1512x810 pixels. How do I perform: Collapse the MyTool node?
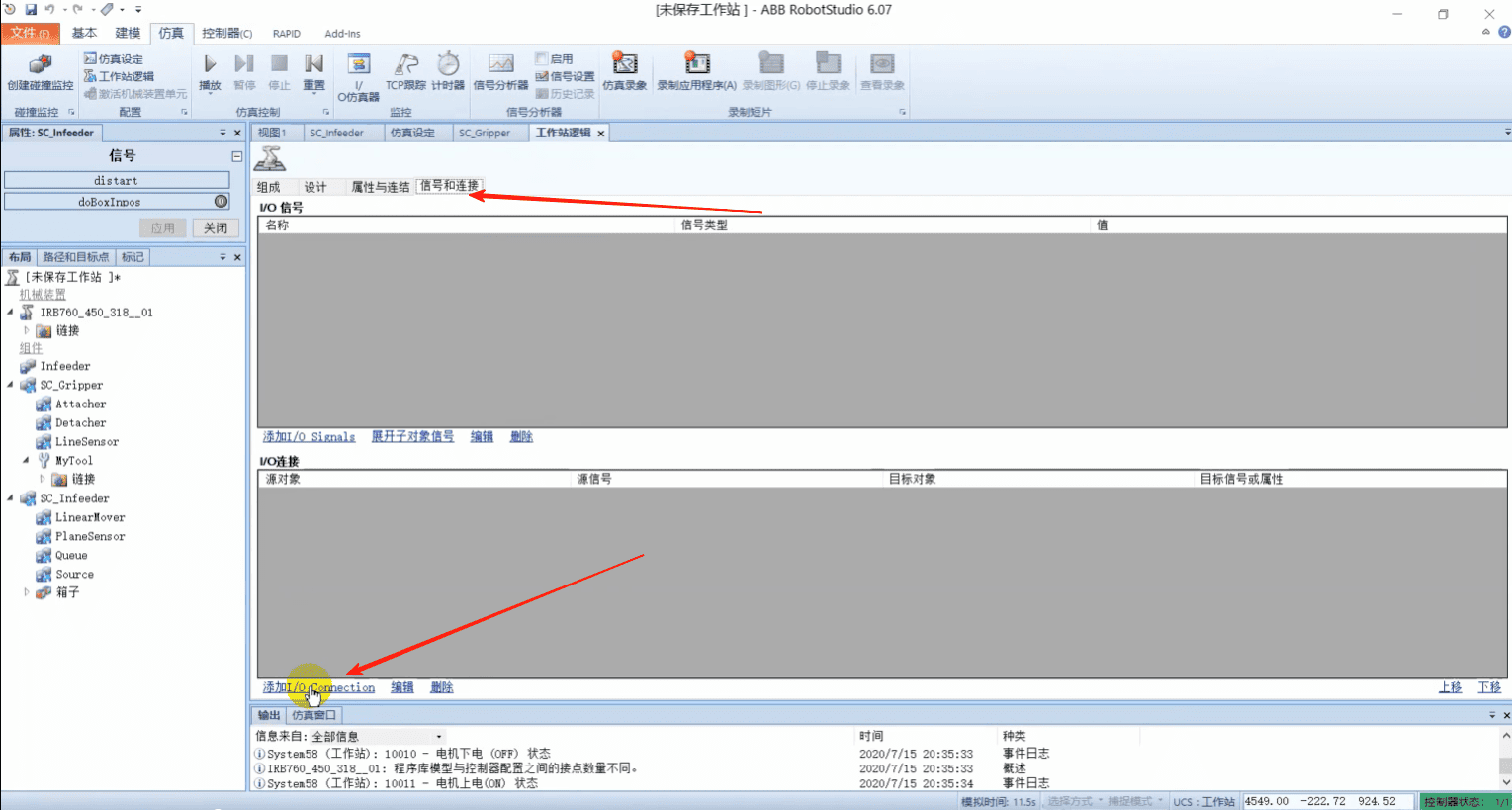(x=27, y=461)
